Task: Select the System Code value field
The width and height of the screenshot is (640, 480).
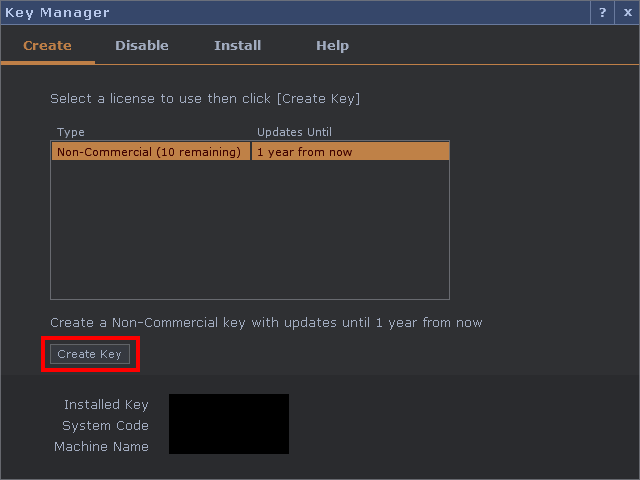Action: click(x=228, y=426)
